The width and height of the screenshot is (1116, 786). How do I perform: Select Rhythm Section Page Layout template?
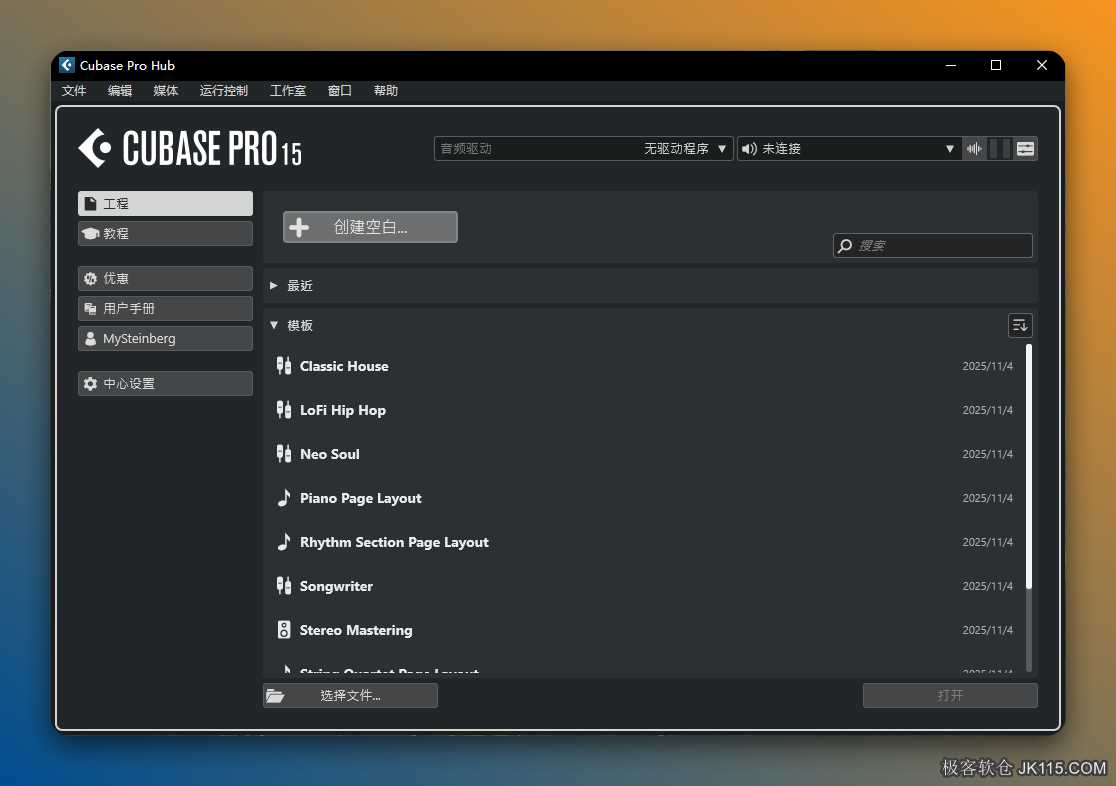[645, 543]
